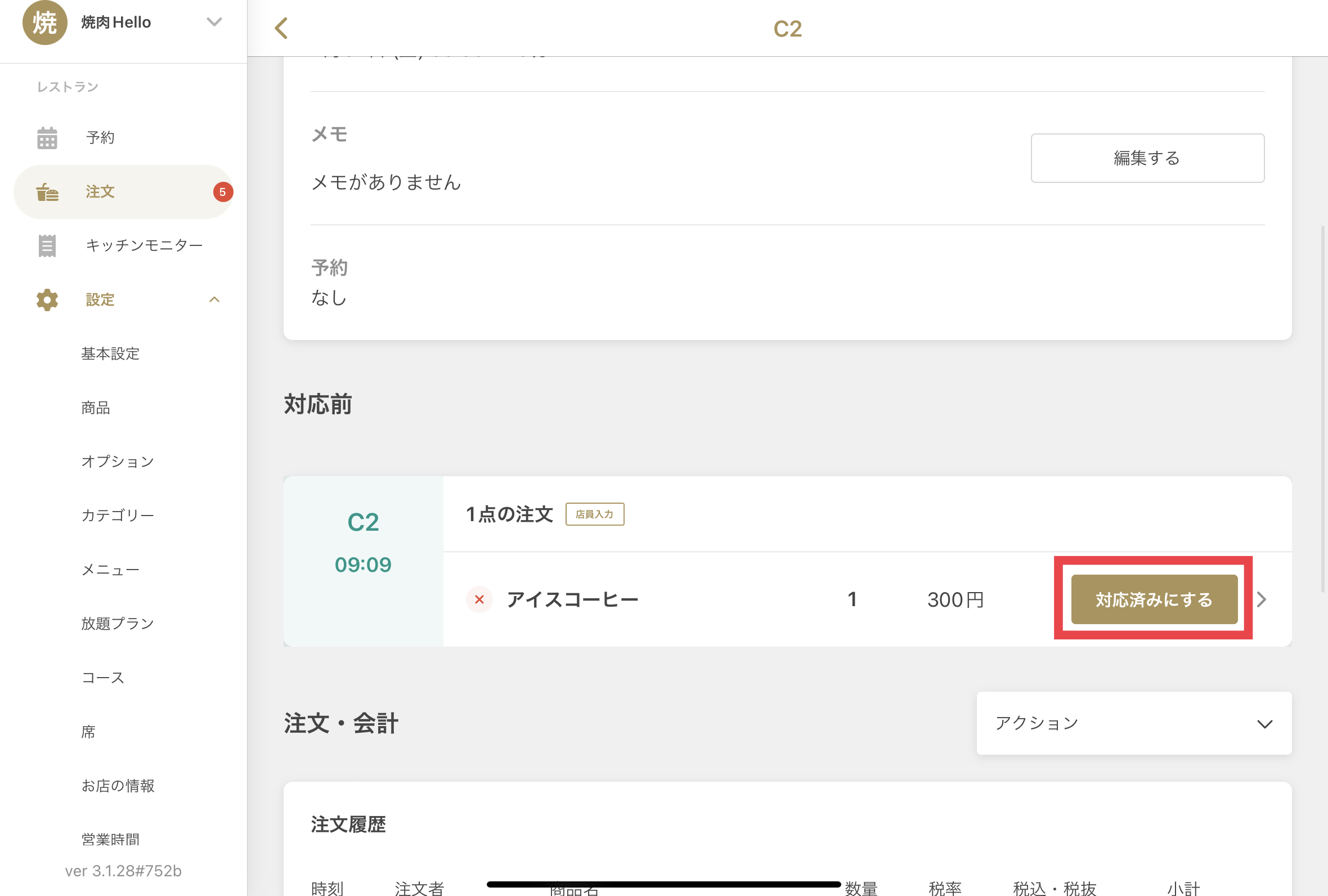Click the メモがありません text

coord(385,182)
